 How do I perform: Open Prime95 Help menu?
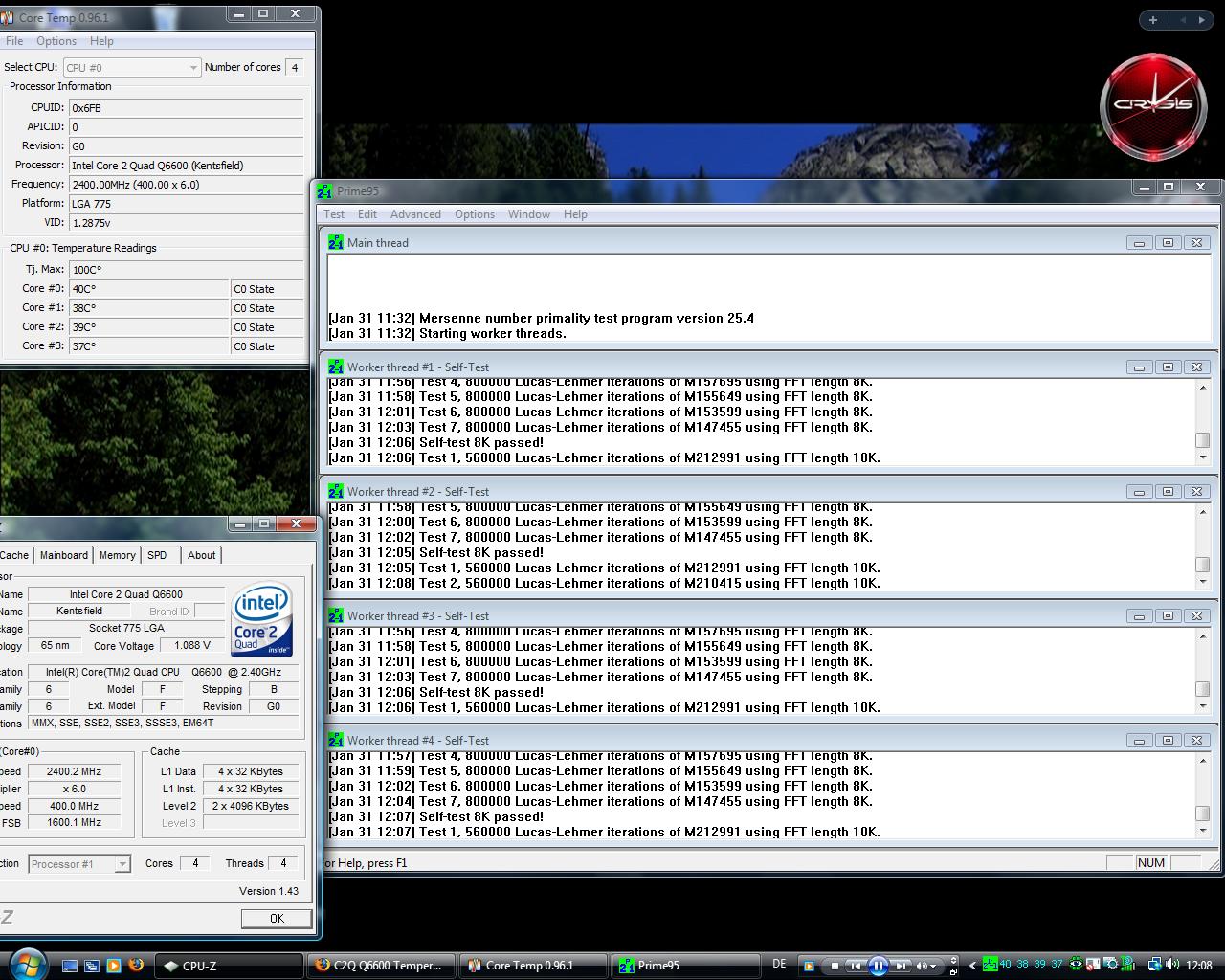tap(575, 214)
